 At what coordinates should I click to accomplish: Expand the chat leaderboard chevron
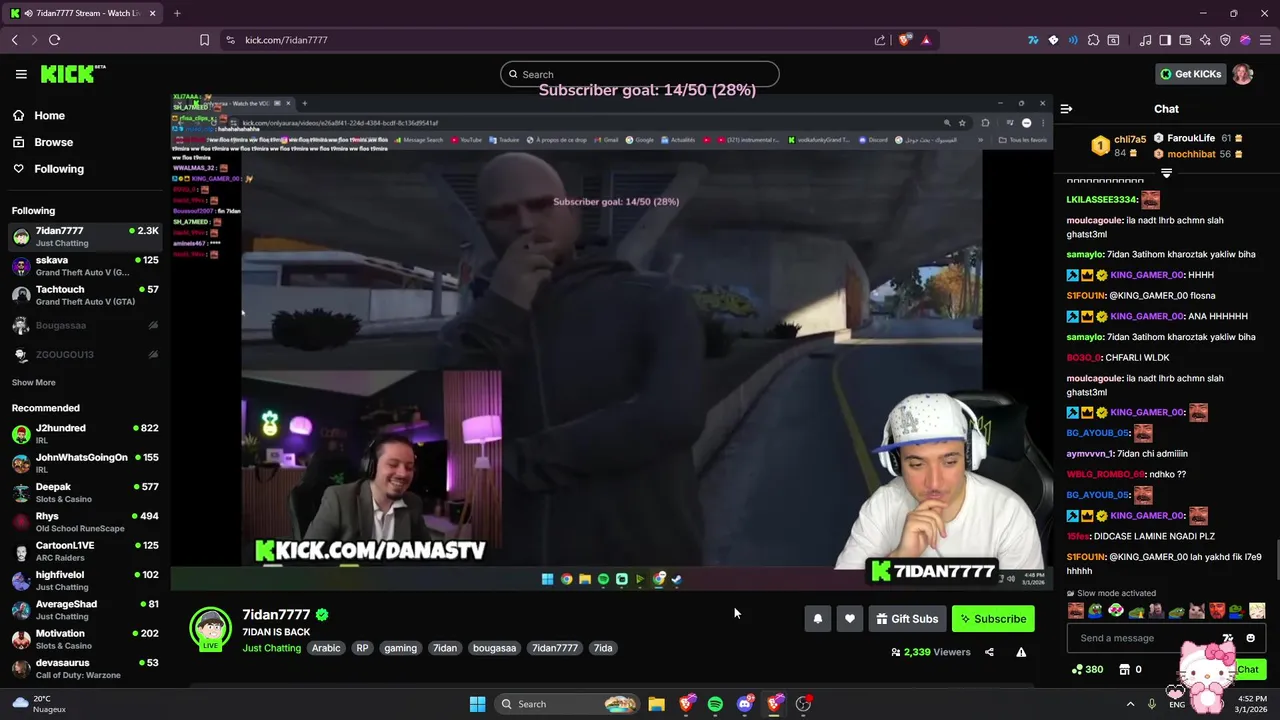pyautogui.click(x=1166, y=173)
